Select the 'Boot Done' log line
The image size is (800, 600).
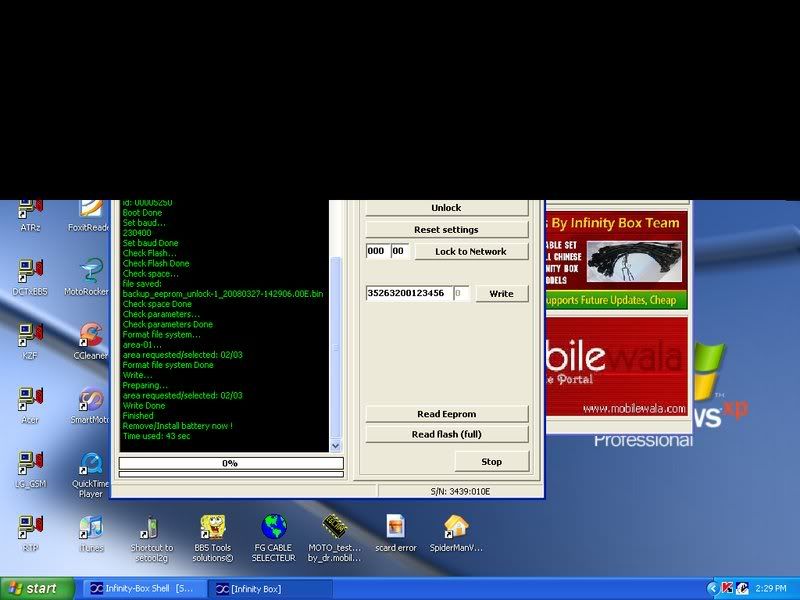coord(142,213)
